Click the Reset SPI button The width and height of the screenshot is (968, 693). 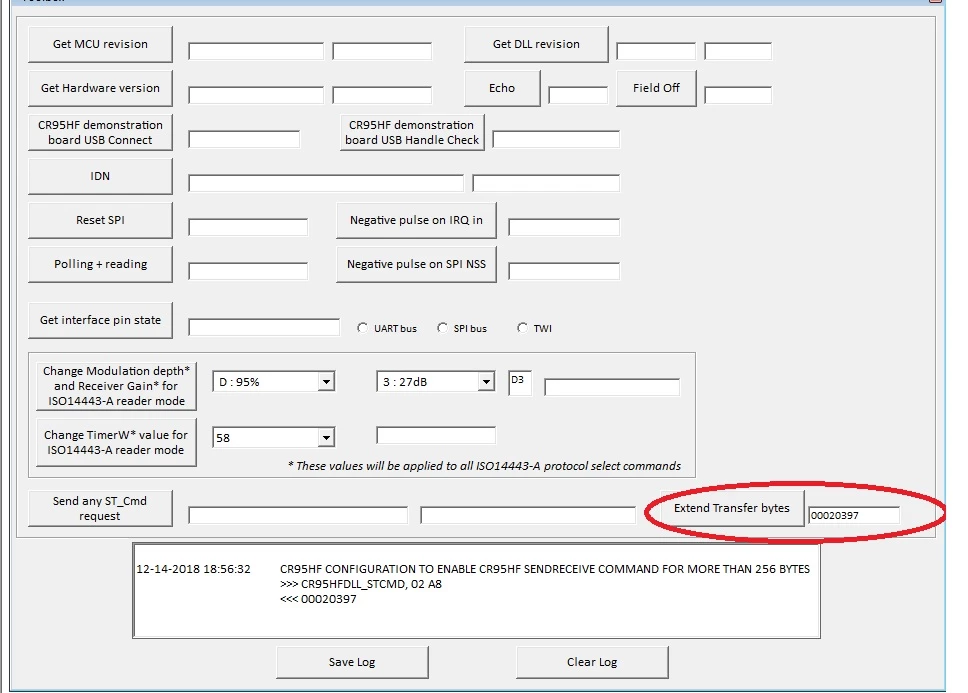(x=100, y=220)
